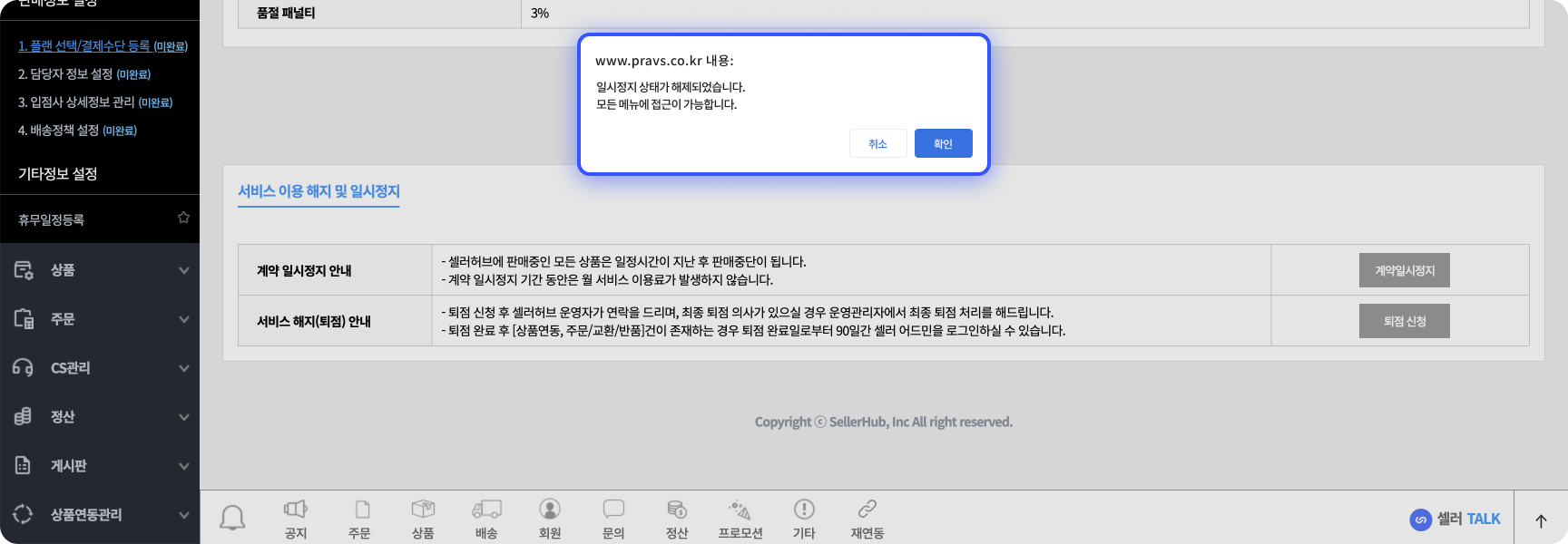1568x544 pixels.
Task: Favorite 휴무일정등록 with the star icon
Action: point(183,218)
